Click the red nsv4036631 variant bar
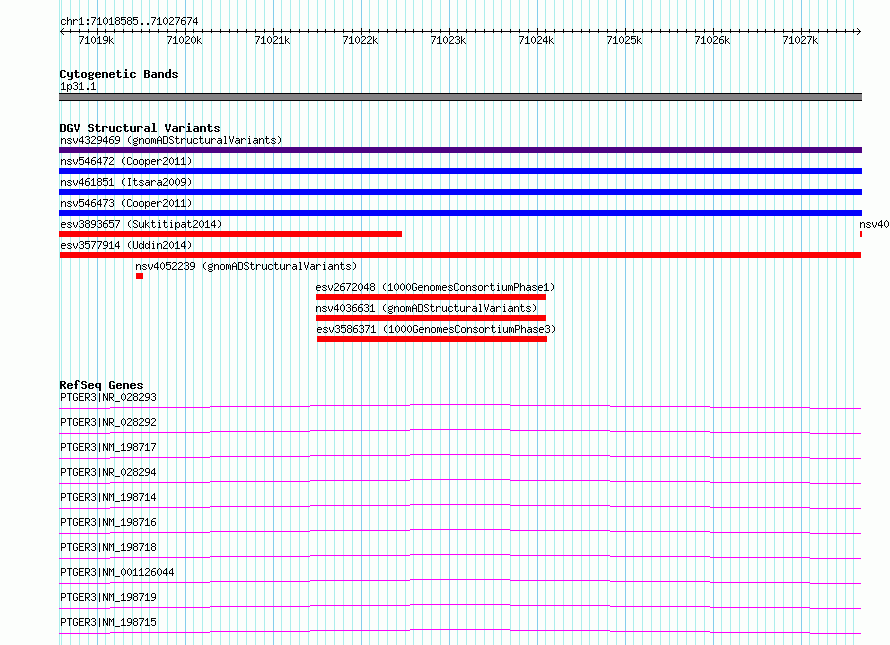The height and width of the screenshot is (645, 890). click(x=431, y=318)
